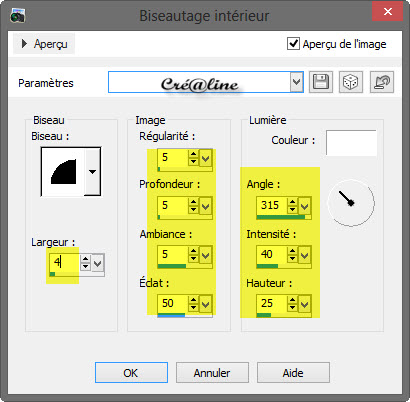Viewport: 410px width, 402px height.
Task: Click the Profondeur value field
Action: (x=173, y=206)
